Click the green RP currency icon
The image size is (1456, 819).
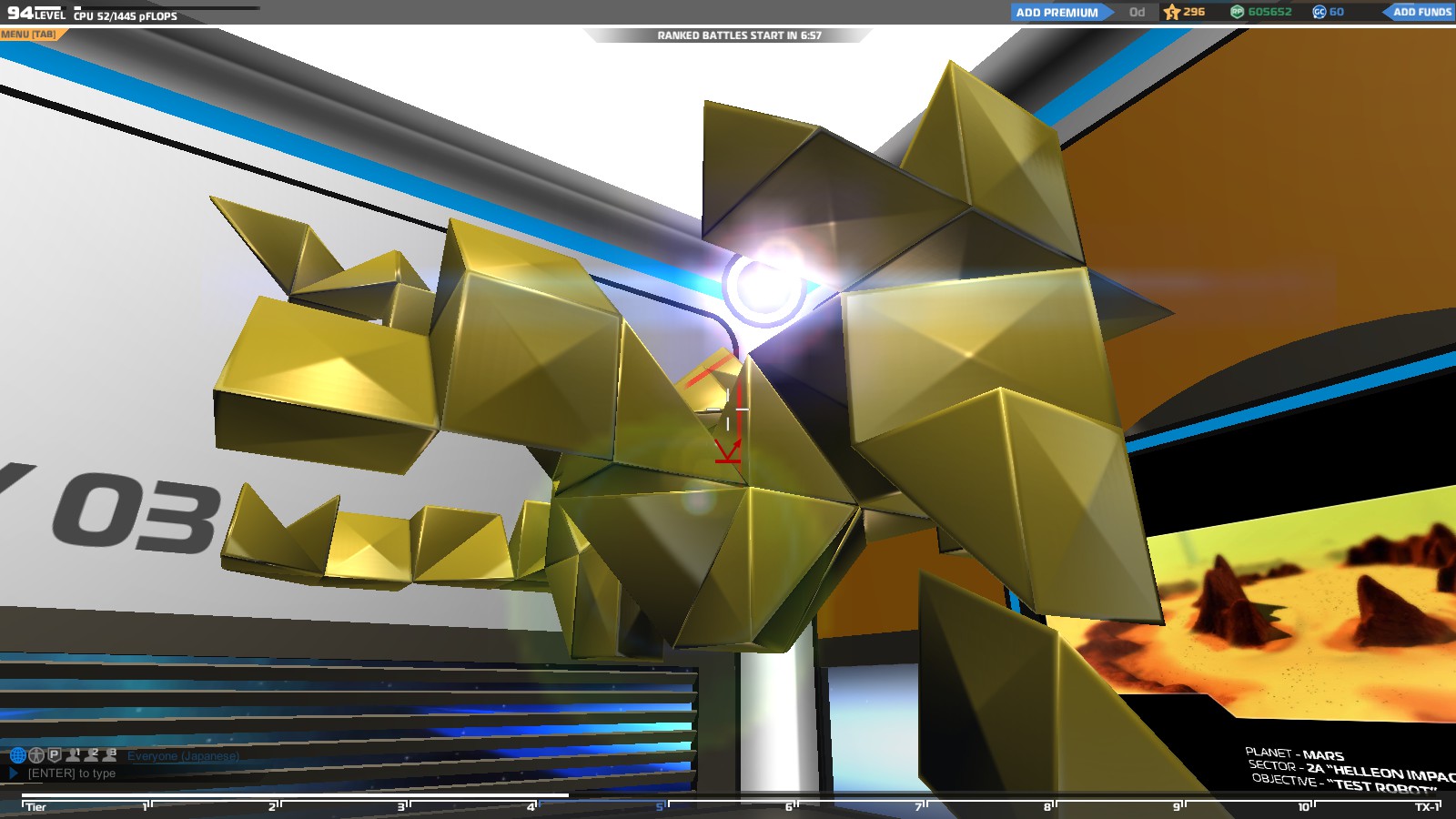point(1237,12)
